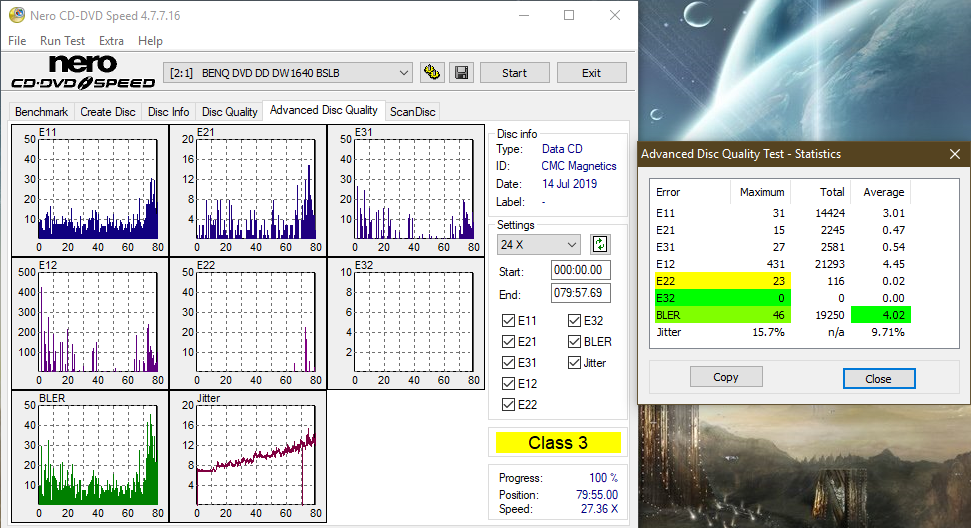
Task: Open the Extra menu
Action: tap(111, 41)
